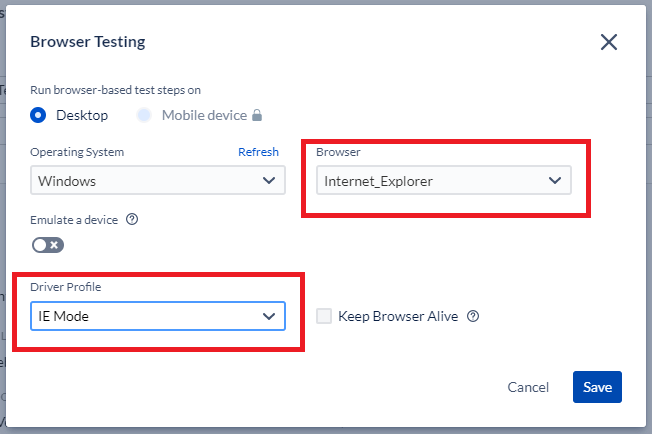Expand the Driver Profile dropdown showing IE Mode
Screen dimensions: 652x434
tap(158, 316)
